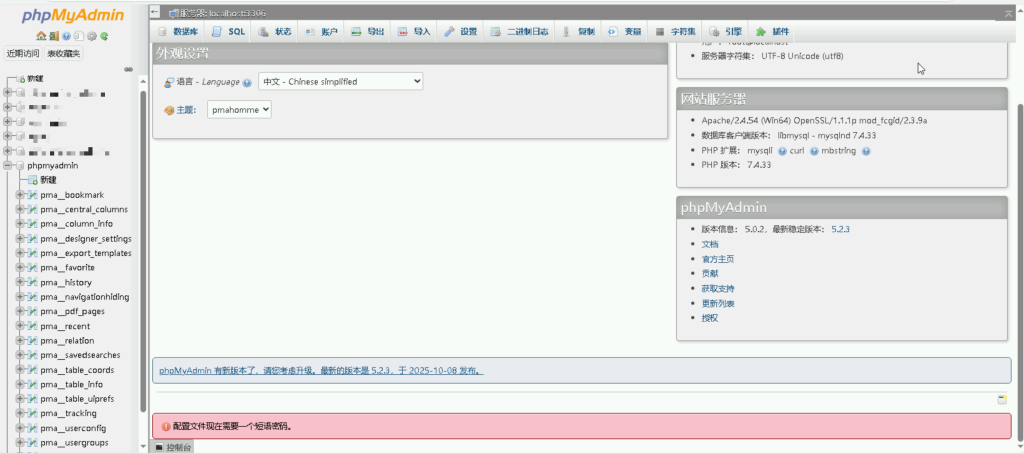
Task: Open the language selection dropdown
Action: (x=340, y=81)
